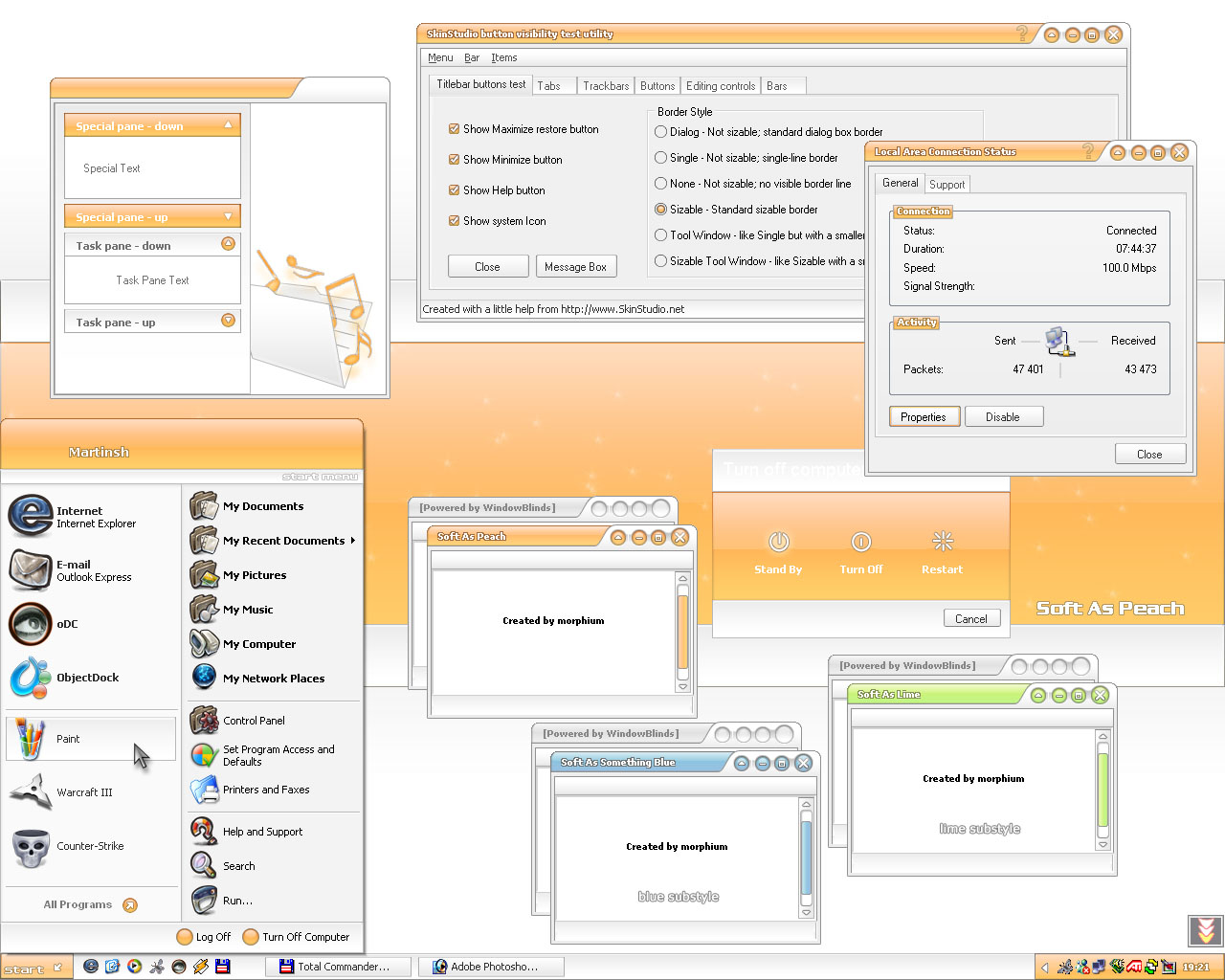Open My Pictures folder icon
The width and height of the screenshot is (1225, 980).
(x=204, y=575)
